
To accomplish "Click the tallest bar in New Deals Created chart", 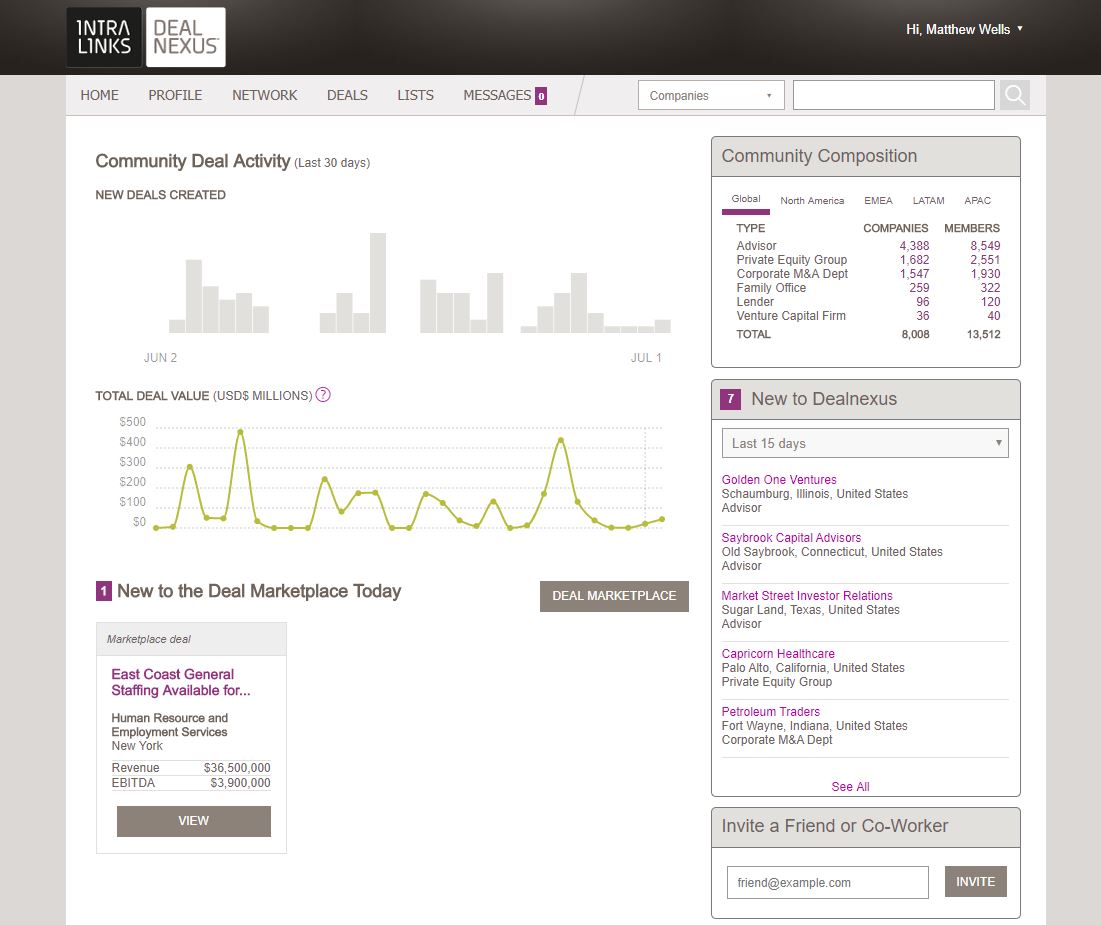I will point(378,282).
